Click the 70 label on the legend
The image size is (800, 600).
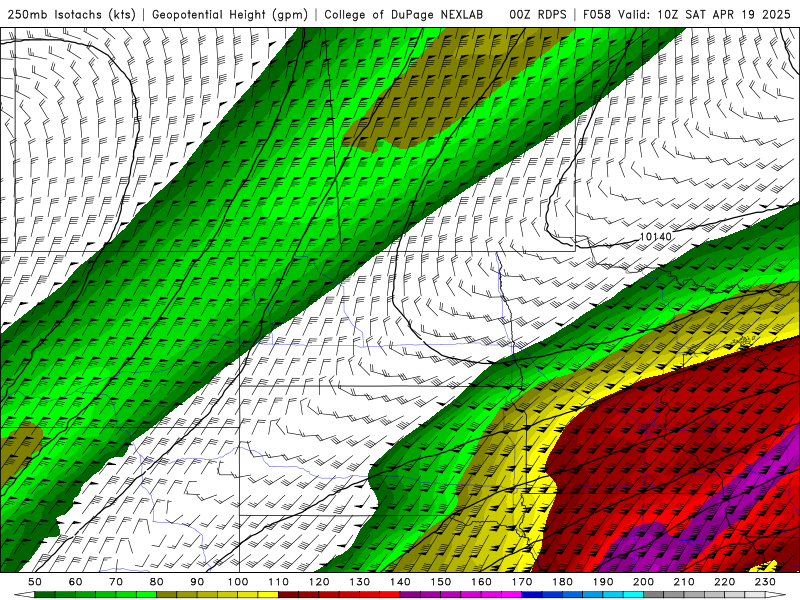point(116,582)
